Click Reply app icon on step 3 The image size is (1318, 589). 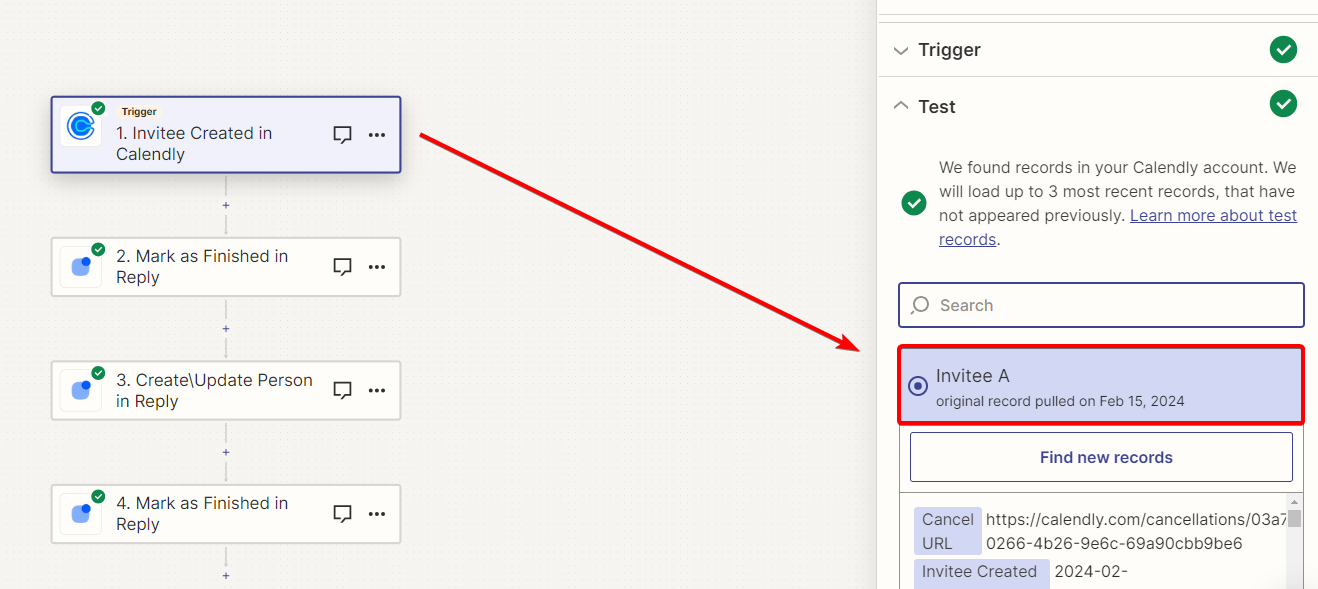tap(80, 390)
